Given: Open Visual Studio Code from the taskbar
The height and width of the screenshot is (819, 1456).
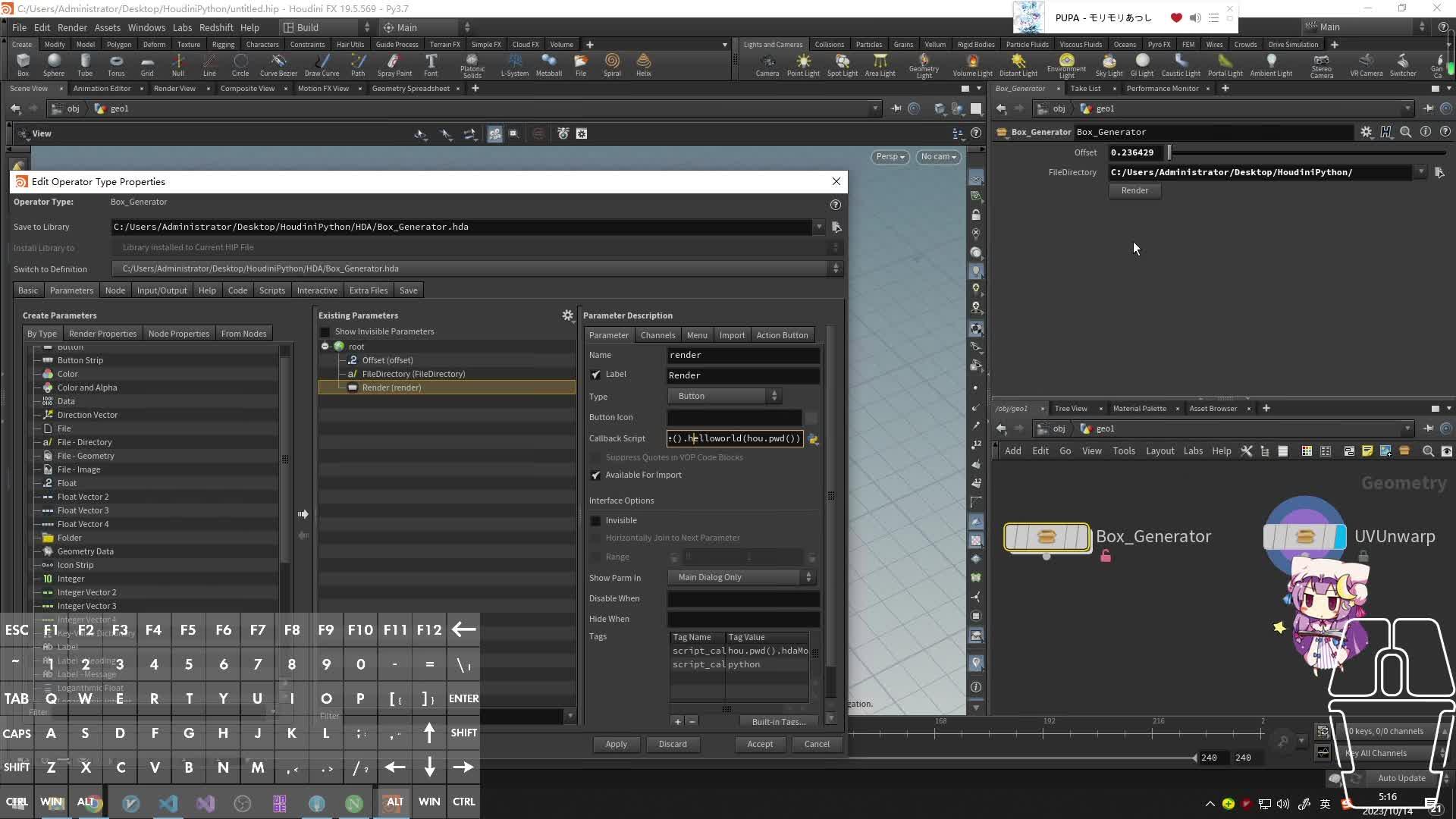Looking at the screenshot, I should click(x=168, y=803).
